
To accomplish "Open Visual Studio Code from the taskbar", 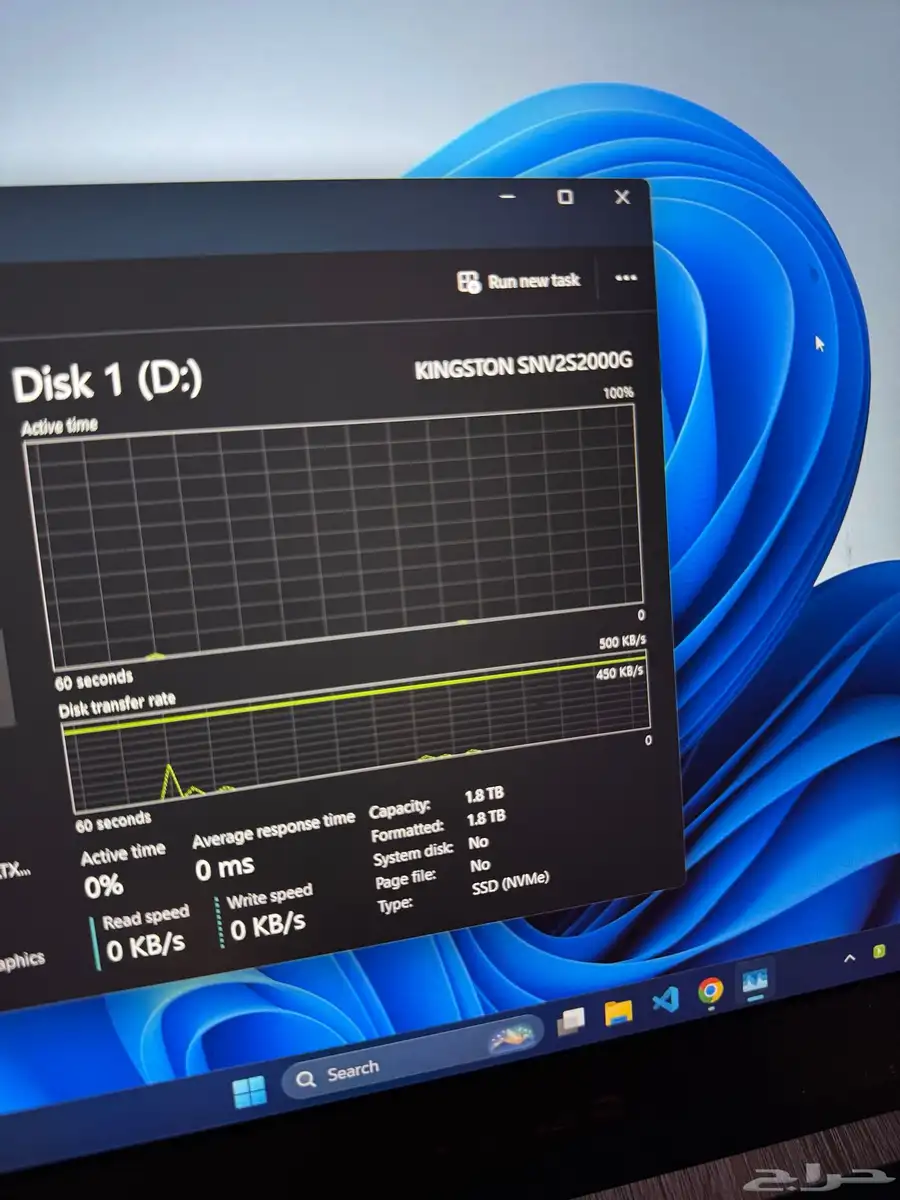I will pos(665,1000).
